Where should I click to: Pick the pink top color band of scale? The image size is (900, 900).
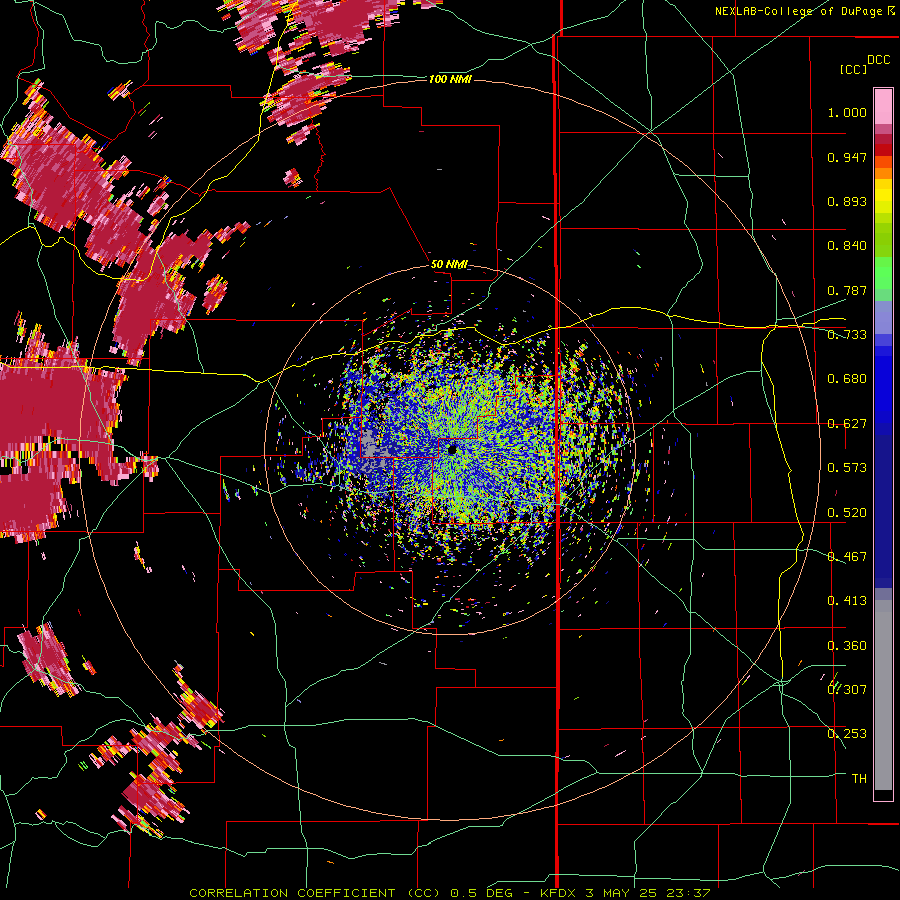(883, 106)
